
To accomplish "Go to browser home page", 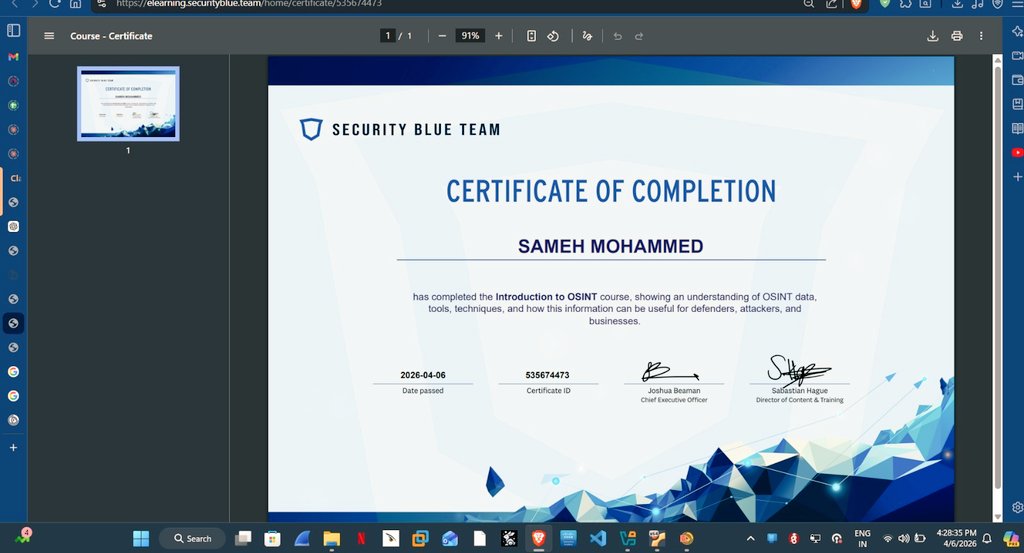I will (76, 3).
